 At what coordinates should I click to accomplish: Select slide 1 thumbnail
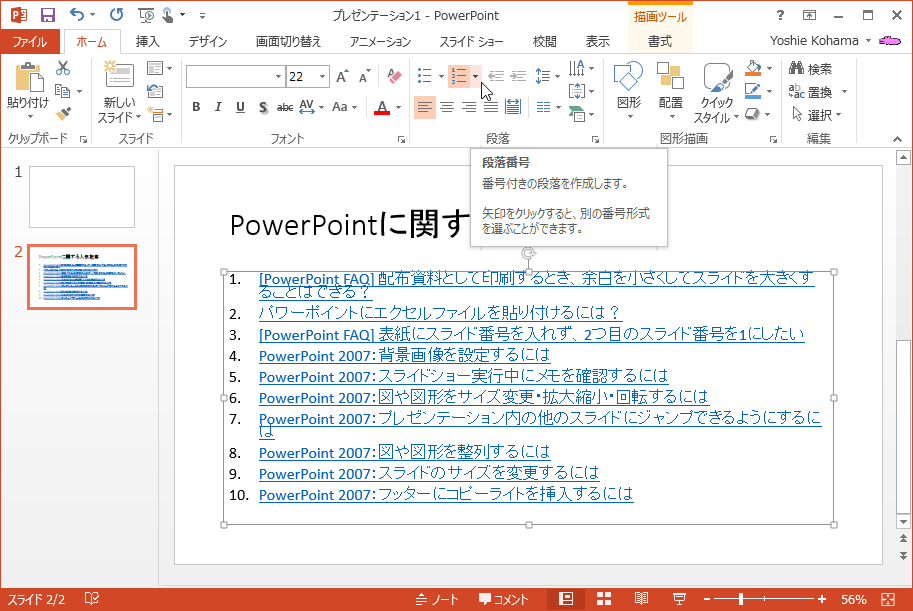point(82,197)
